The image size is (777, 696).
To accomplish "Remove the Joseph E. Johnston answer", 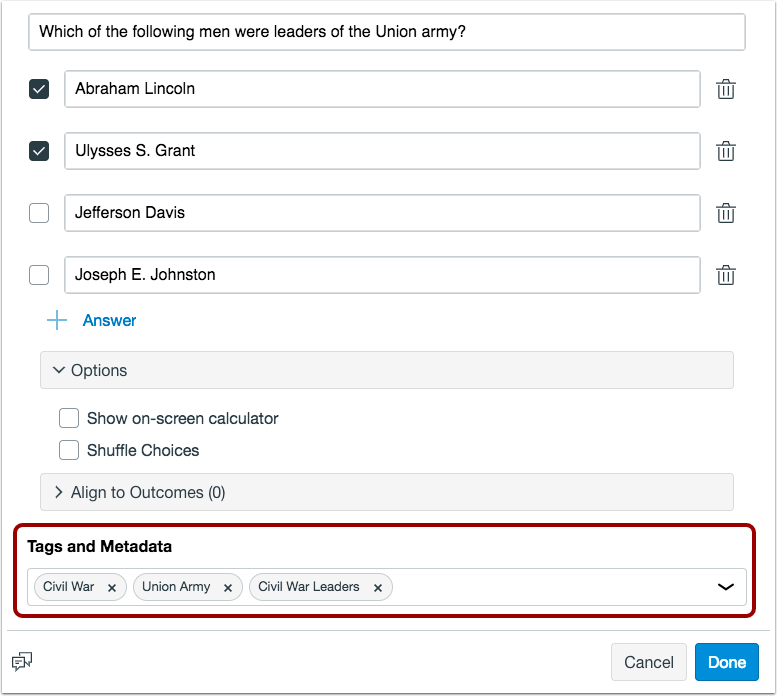I will [x=726, y=275].
